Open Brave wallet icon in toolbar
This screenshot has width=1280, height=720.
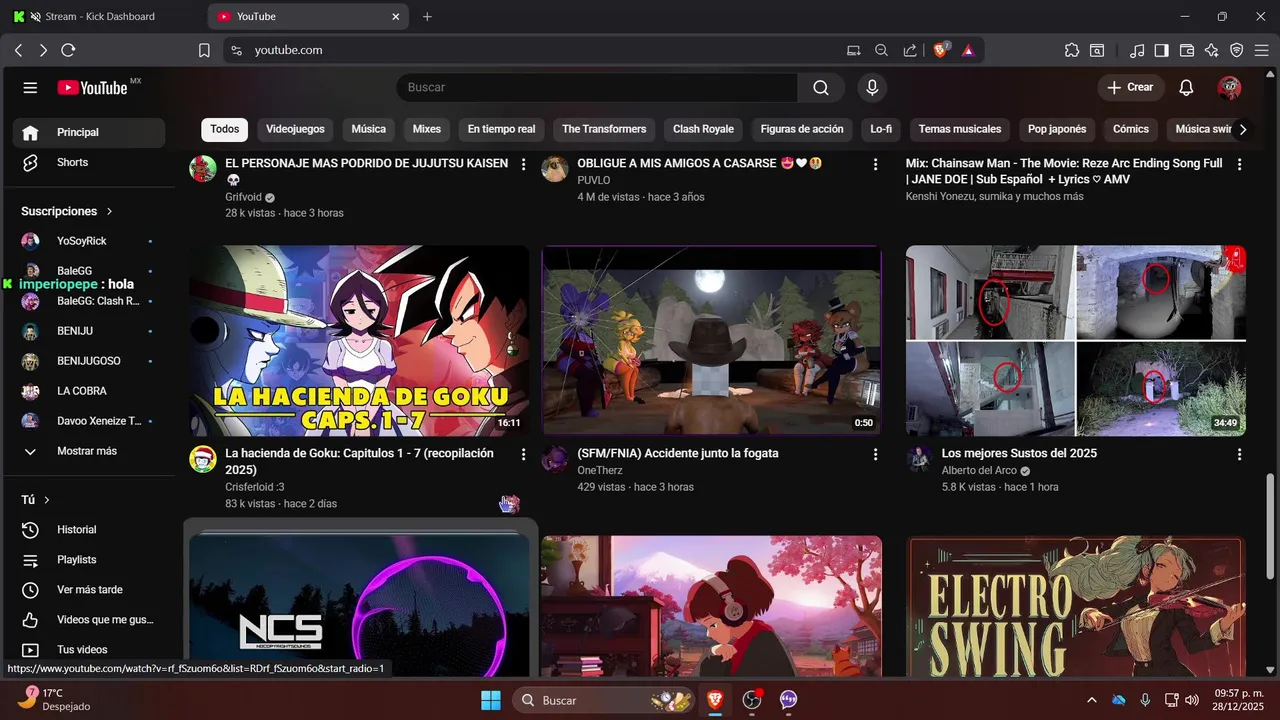(x=1187, y=50)
